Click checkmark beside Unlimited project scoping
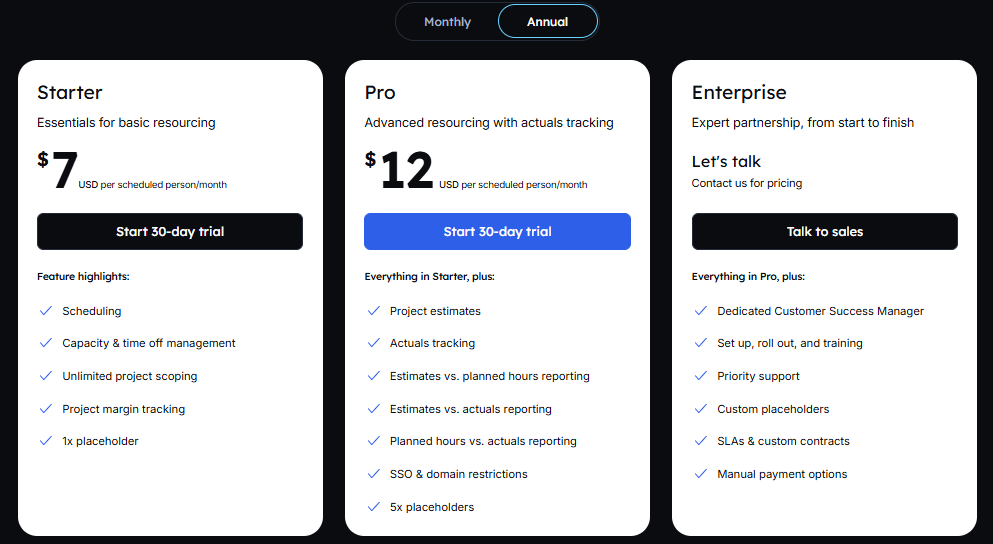Screen dimensions: 993x544 [x=45, y=376]
